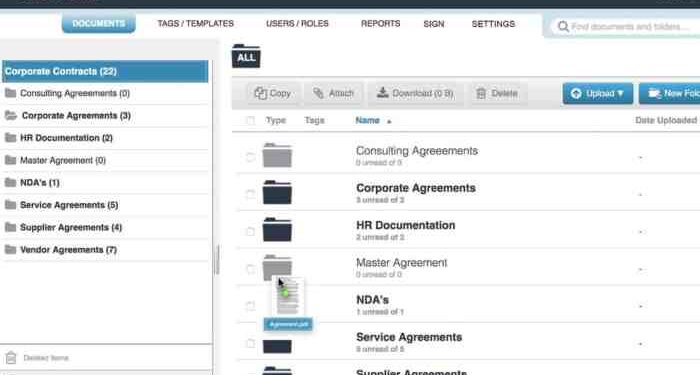The image size is (700, 375).
Task: Click the Attach toolbar button
Action: click(x=333, y=93)
